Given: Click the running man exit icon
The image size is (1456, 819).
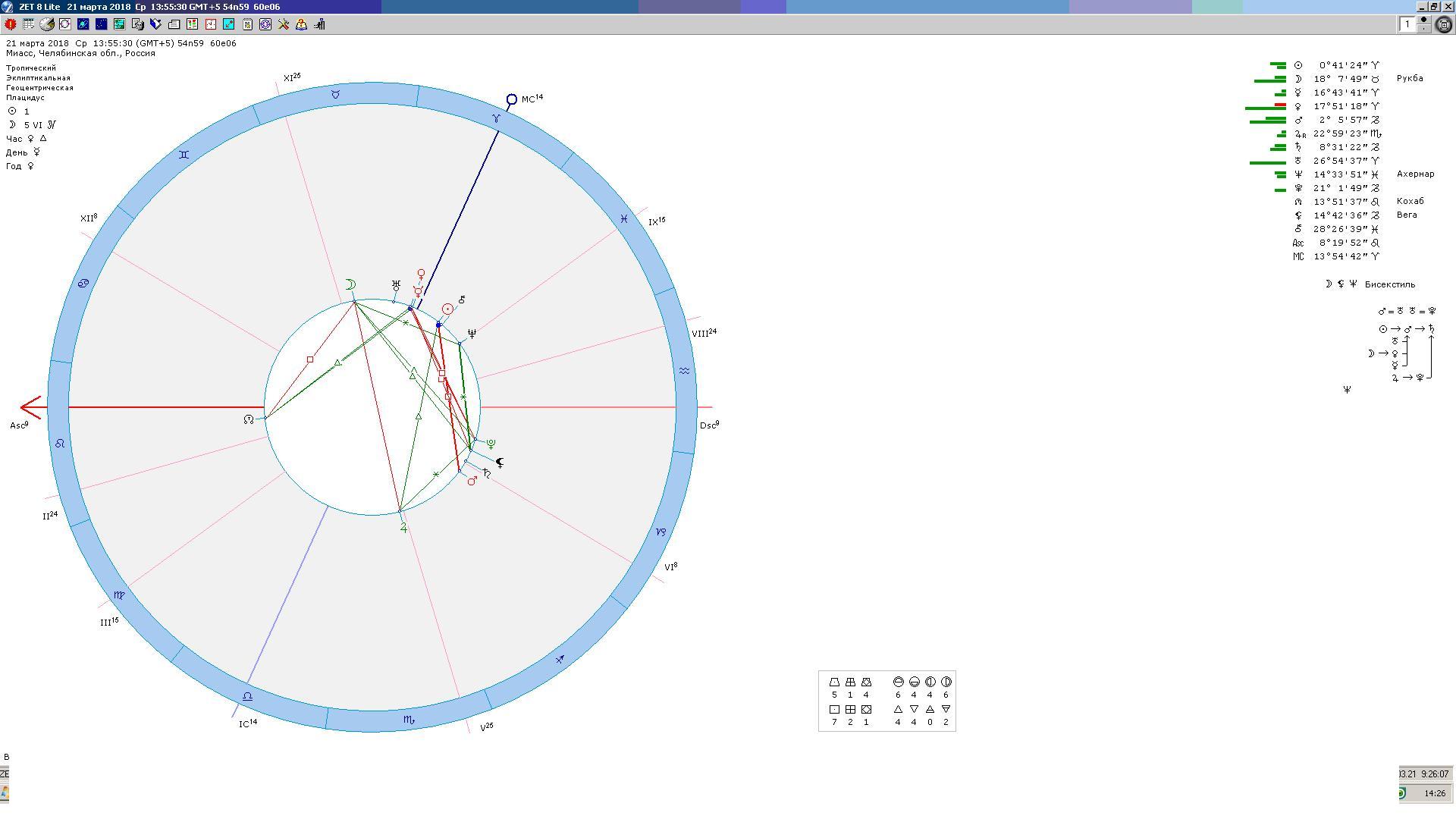Looking at the screenshot, I should point(320,24).
